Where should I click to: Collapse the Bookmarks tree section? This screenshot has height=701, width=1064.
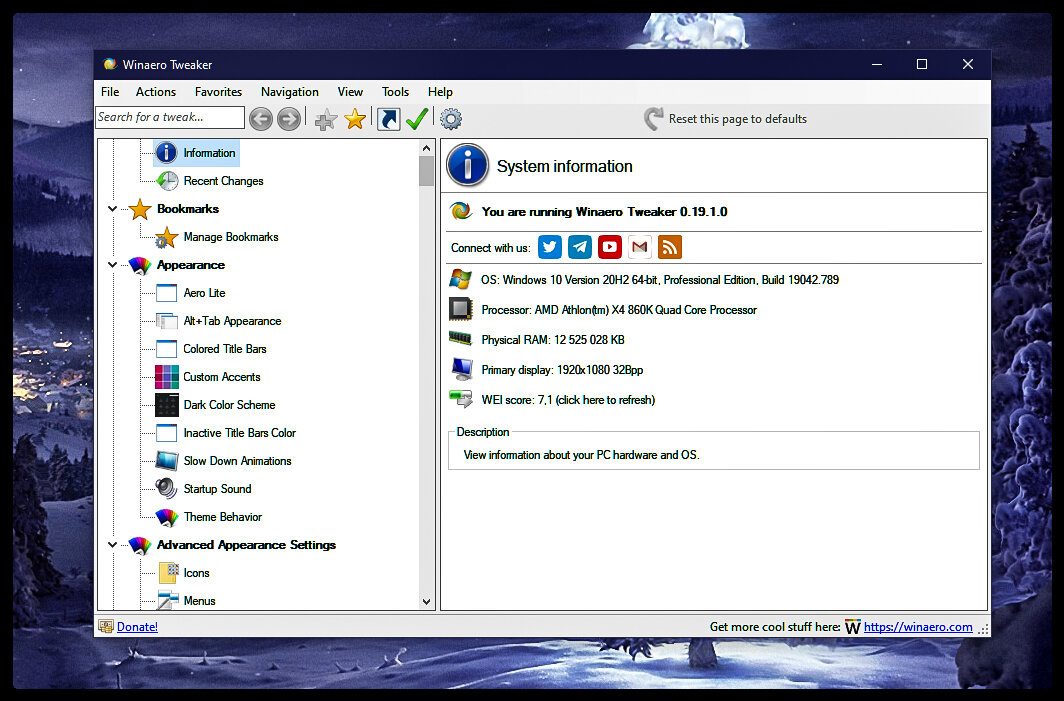click(113, 209)
